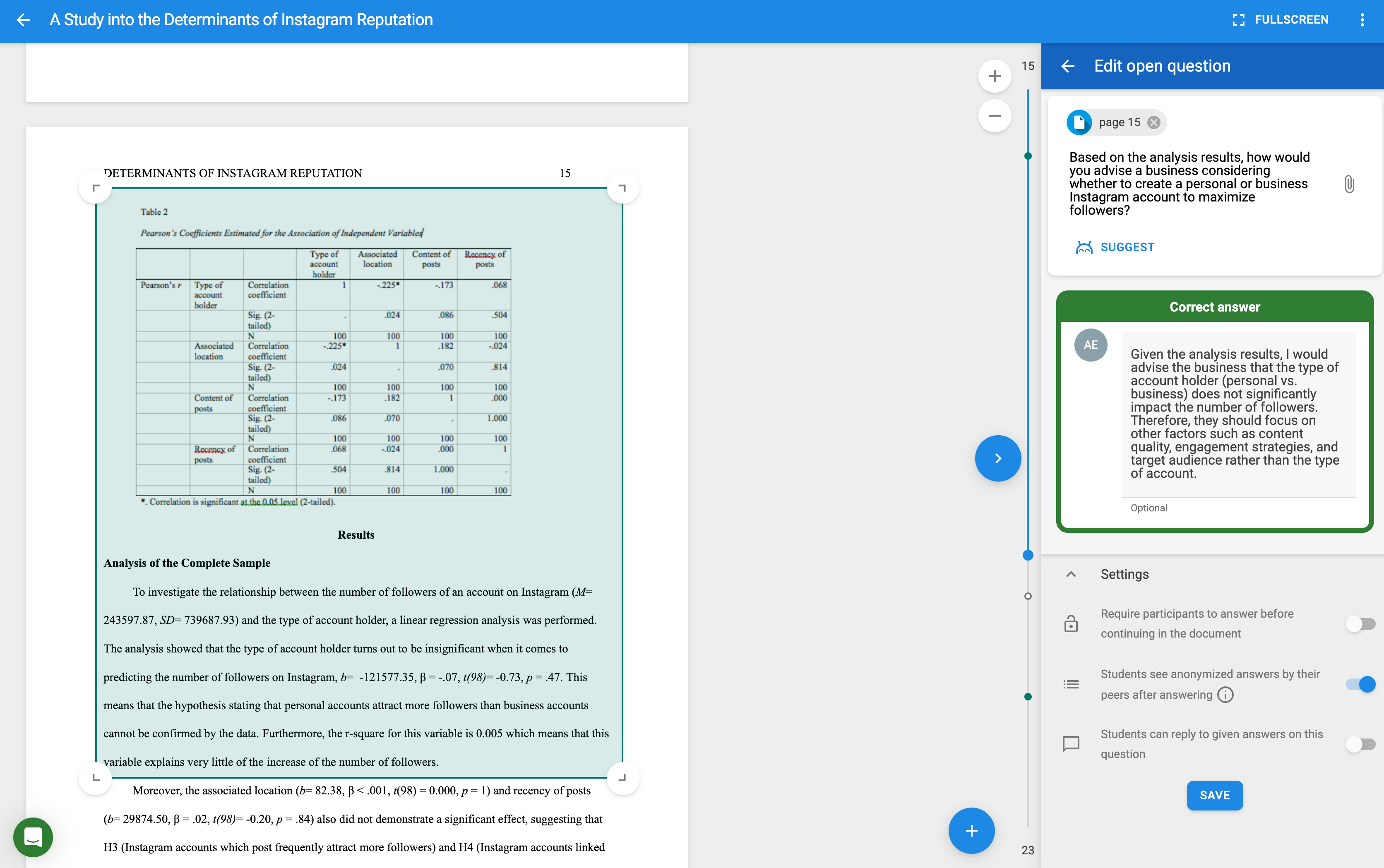Zoom out with the minus button

[995, 116]
